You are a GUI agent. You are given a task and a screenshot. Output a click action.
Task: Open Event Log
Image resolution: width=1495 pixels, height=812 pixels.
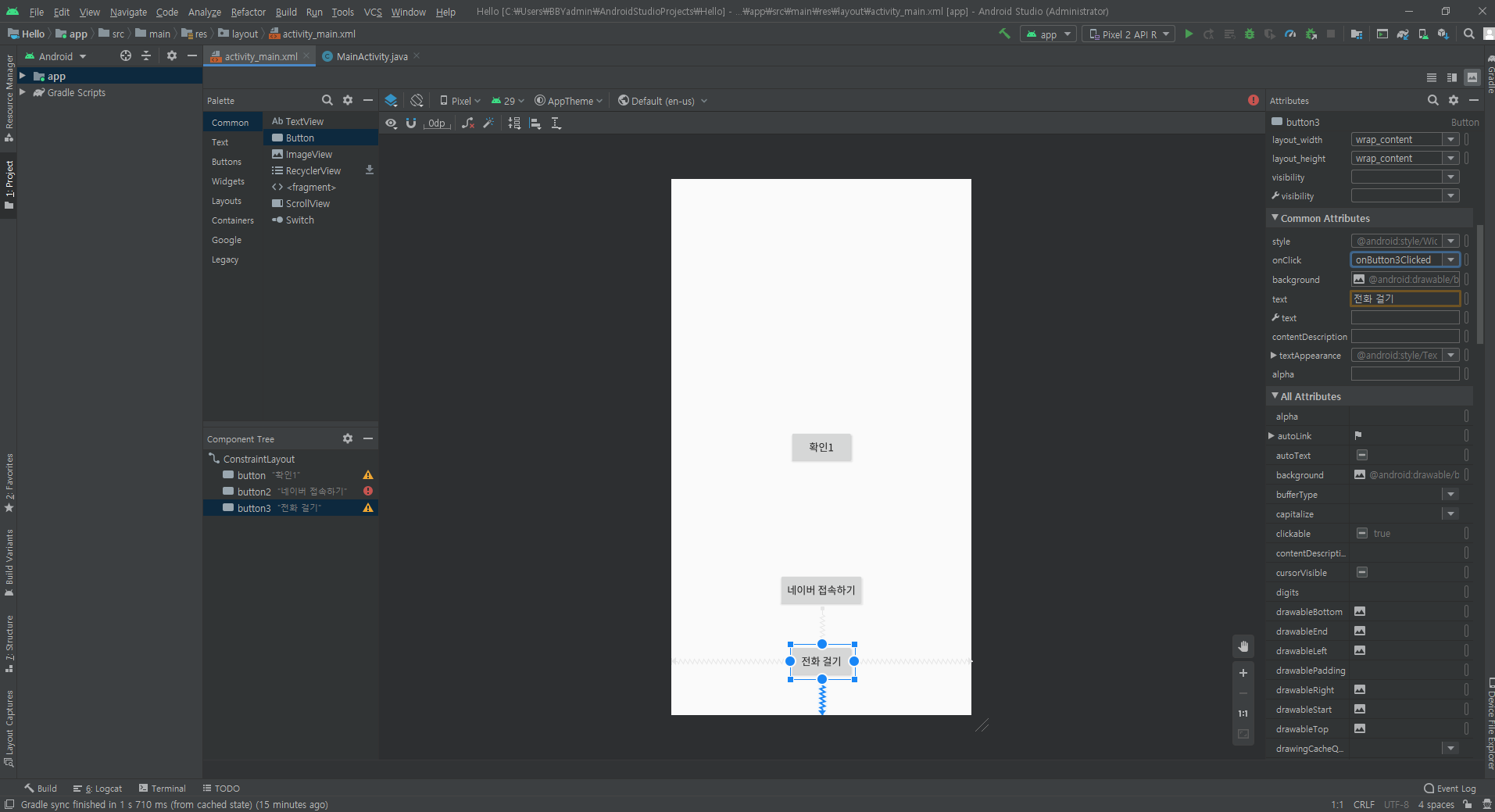tap(1450, 789)
